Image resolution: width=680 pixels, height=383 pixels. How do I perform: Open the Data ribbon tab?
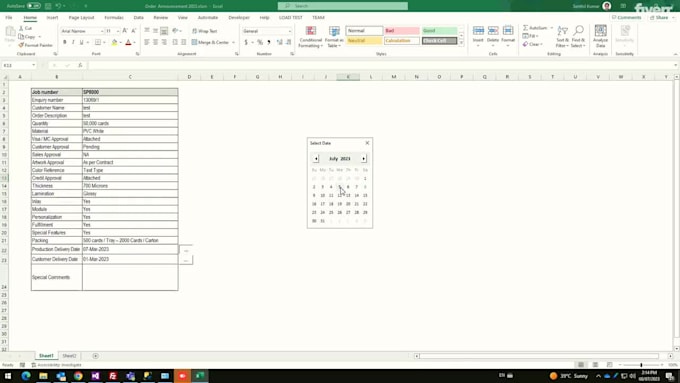139,18
